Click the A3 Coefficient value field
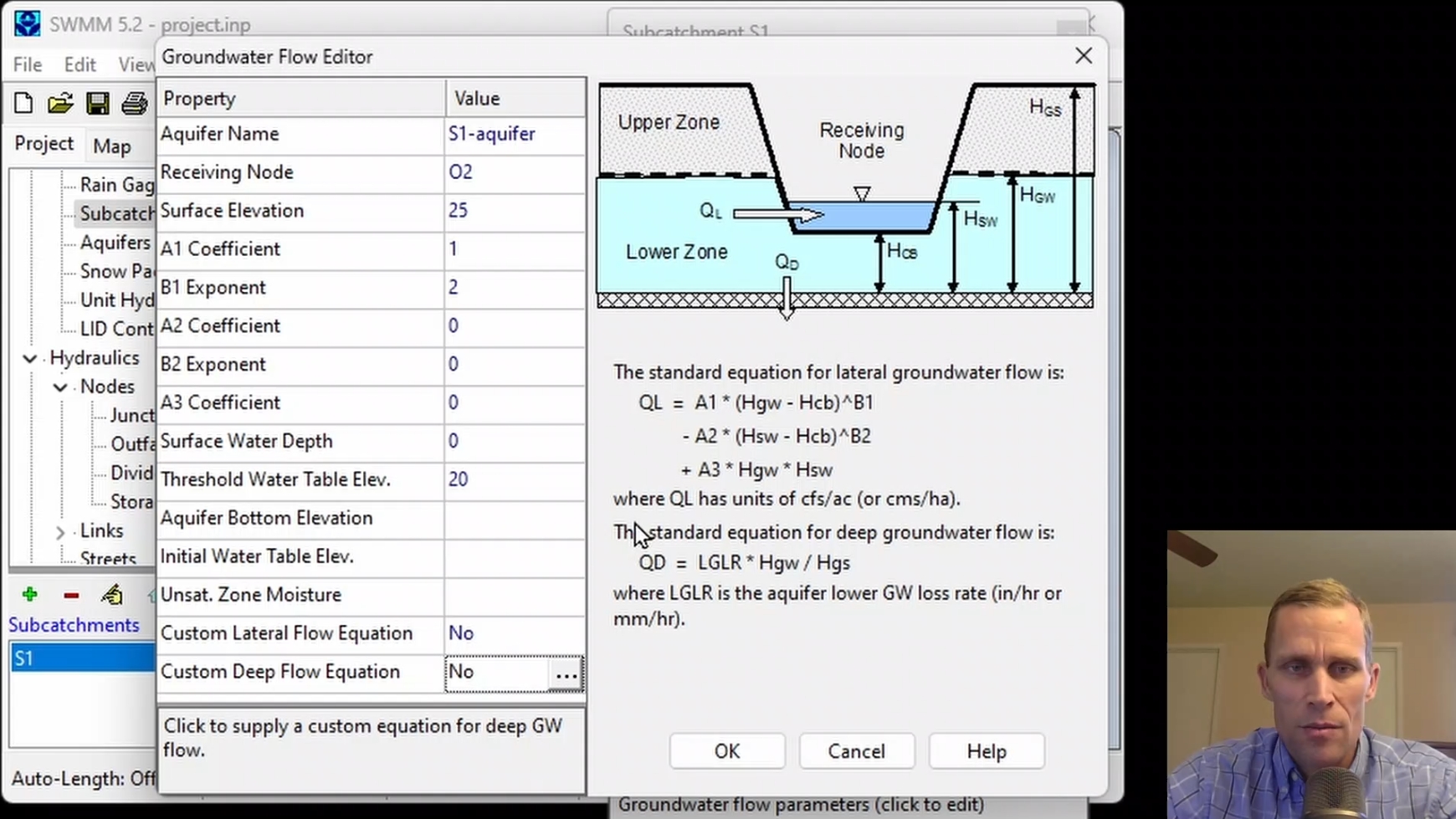The height and width of the screenshot is (819, 1456). point(515,403)
